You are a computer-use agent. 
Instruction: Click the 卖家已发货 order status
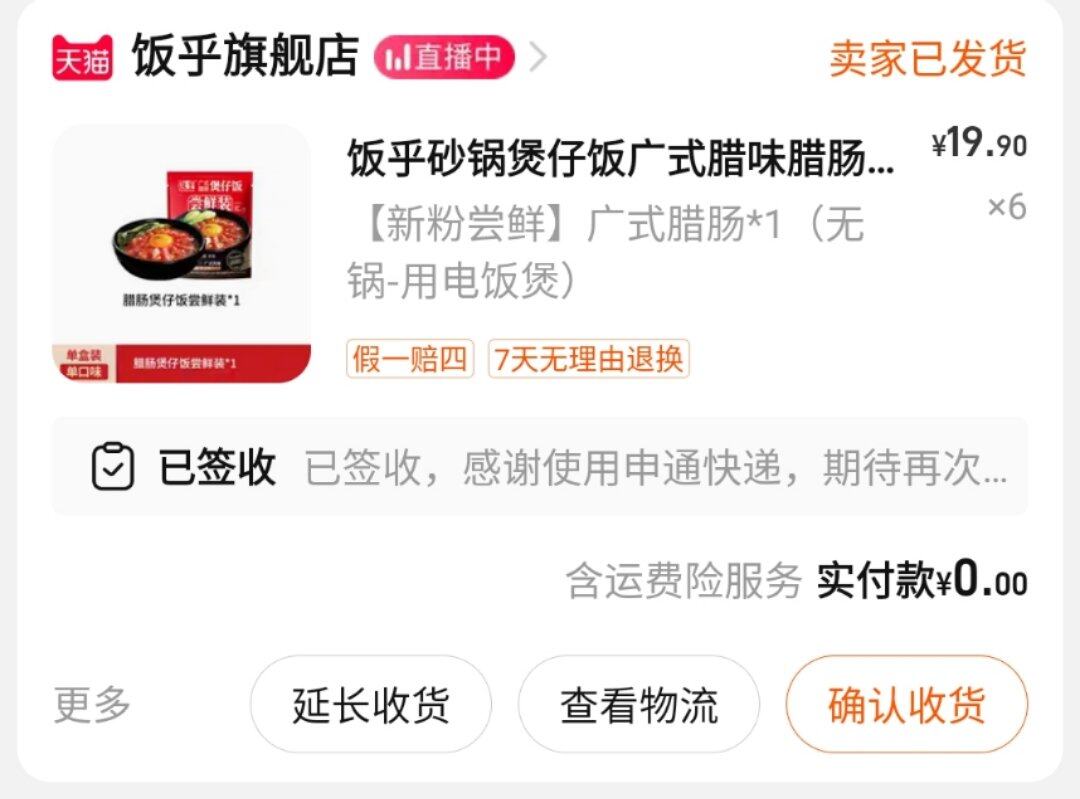(928, 58)
